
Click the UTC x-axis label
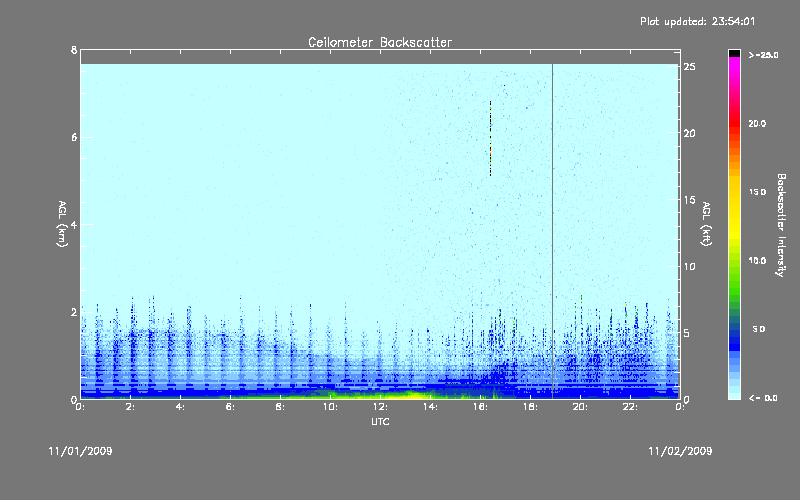pyautogui.click(x=380, y=421)
